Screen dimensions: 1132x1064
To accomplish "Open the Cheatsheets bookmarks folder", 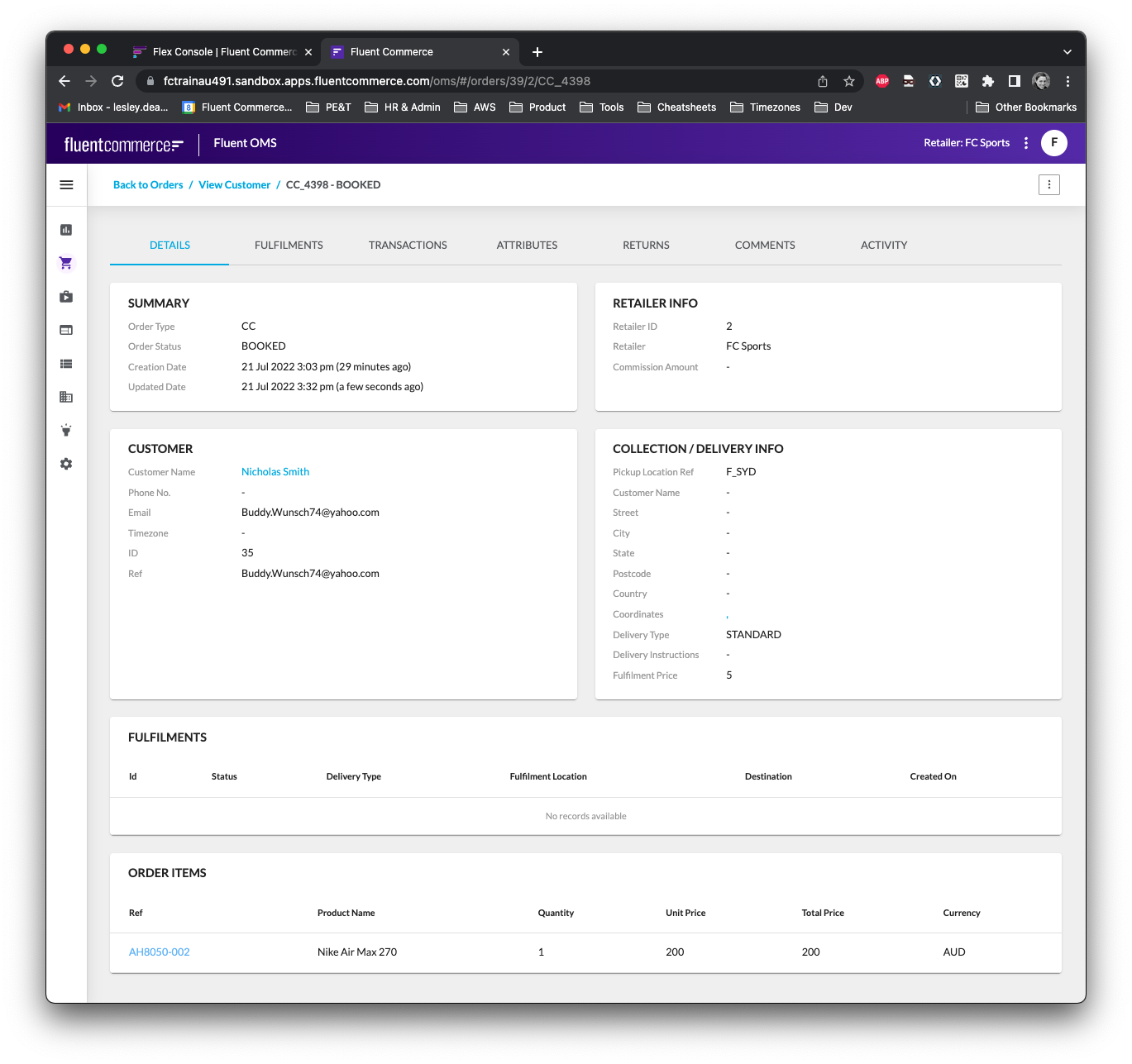I will tap(676, 107).
